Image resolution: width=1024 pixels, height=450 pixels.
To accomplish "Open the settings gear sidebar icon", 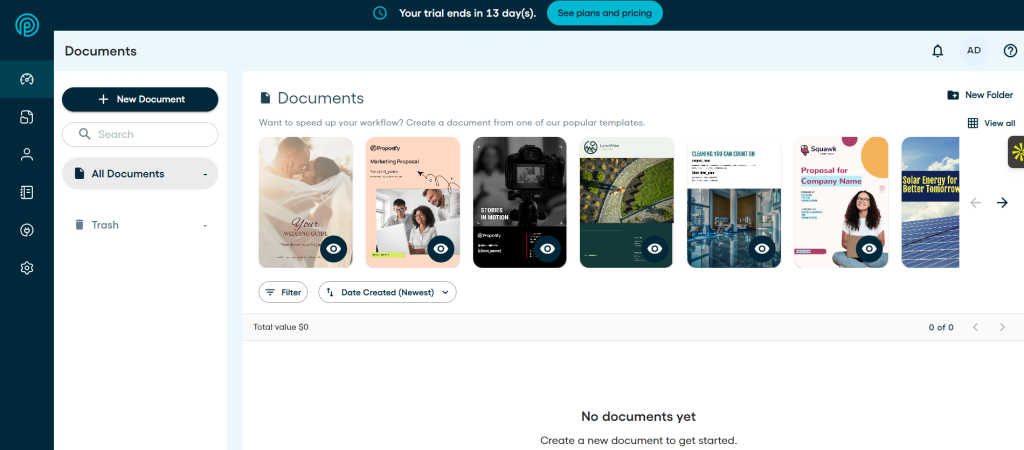I will (x=27, y=268).
